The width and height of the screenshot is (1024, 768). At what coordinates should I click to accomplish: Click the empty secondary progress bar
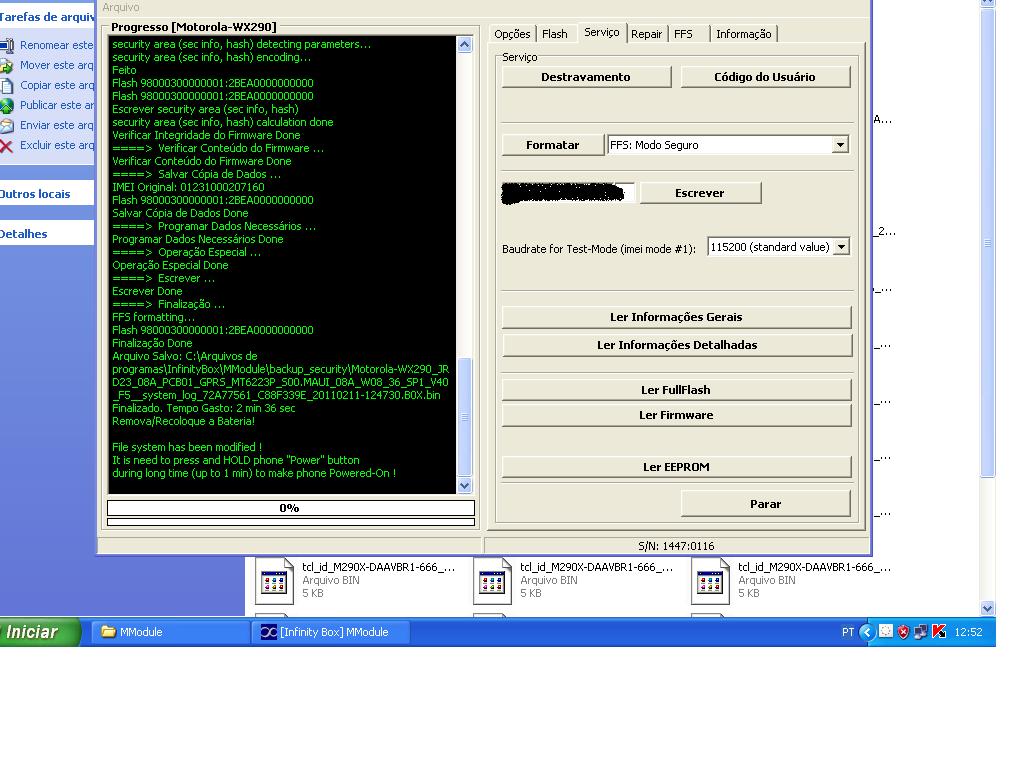point(291,522)
